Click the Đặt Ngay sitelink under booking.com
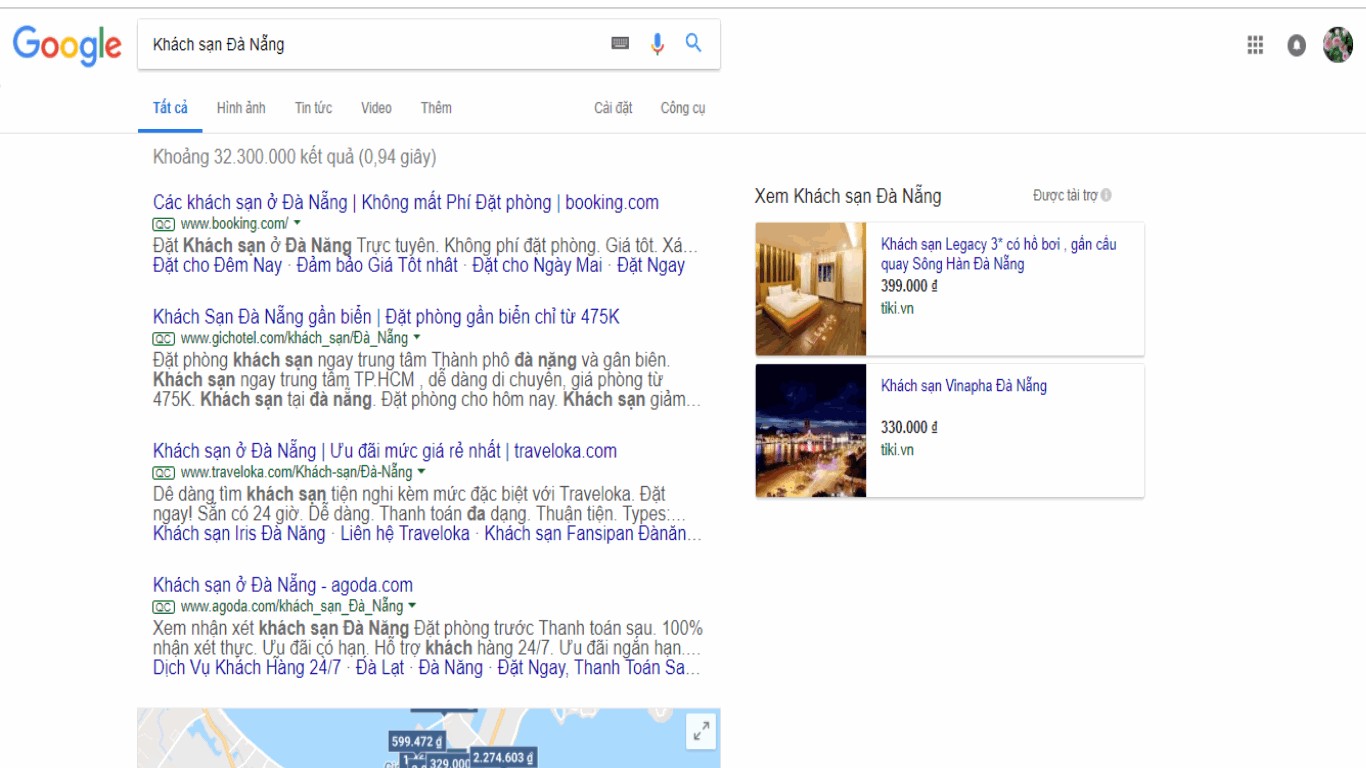The image size is (1366, 768). point(651,265)
